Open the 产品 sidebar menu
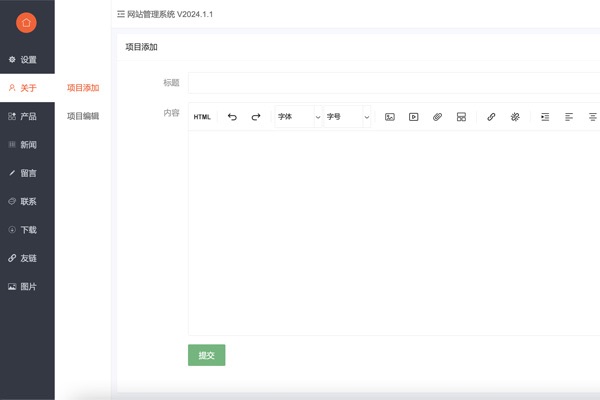 click(28, 116)
